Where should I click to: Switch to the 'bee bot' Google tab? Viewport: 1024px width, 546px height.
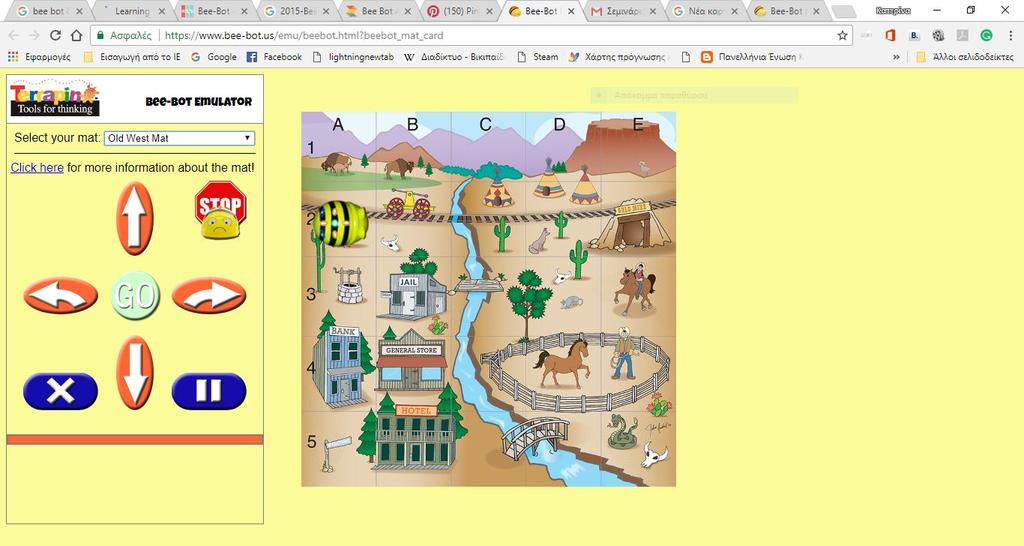click(x=49, y=11)
